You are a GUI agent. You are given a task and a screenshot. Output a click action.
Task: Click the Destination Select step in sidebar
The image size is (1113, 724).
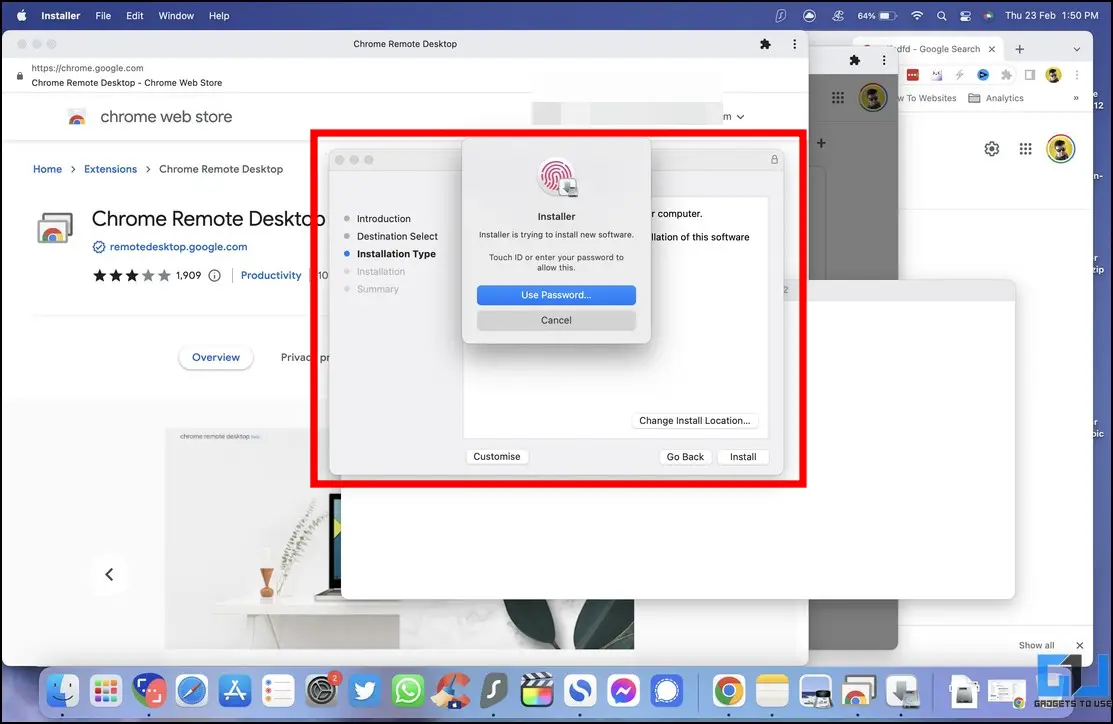(x=397, y=236)
